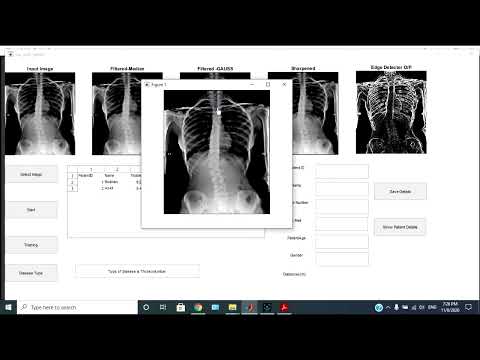The width and height of the screenshot is (480, 360).
Task: Open File Explorer from taskbar
Action: pyautogui.click(x=233, y=307)
